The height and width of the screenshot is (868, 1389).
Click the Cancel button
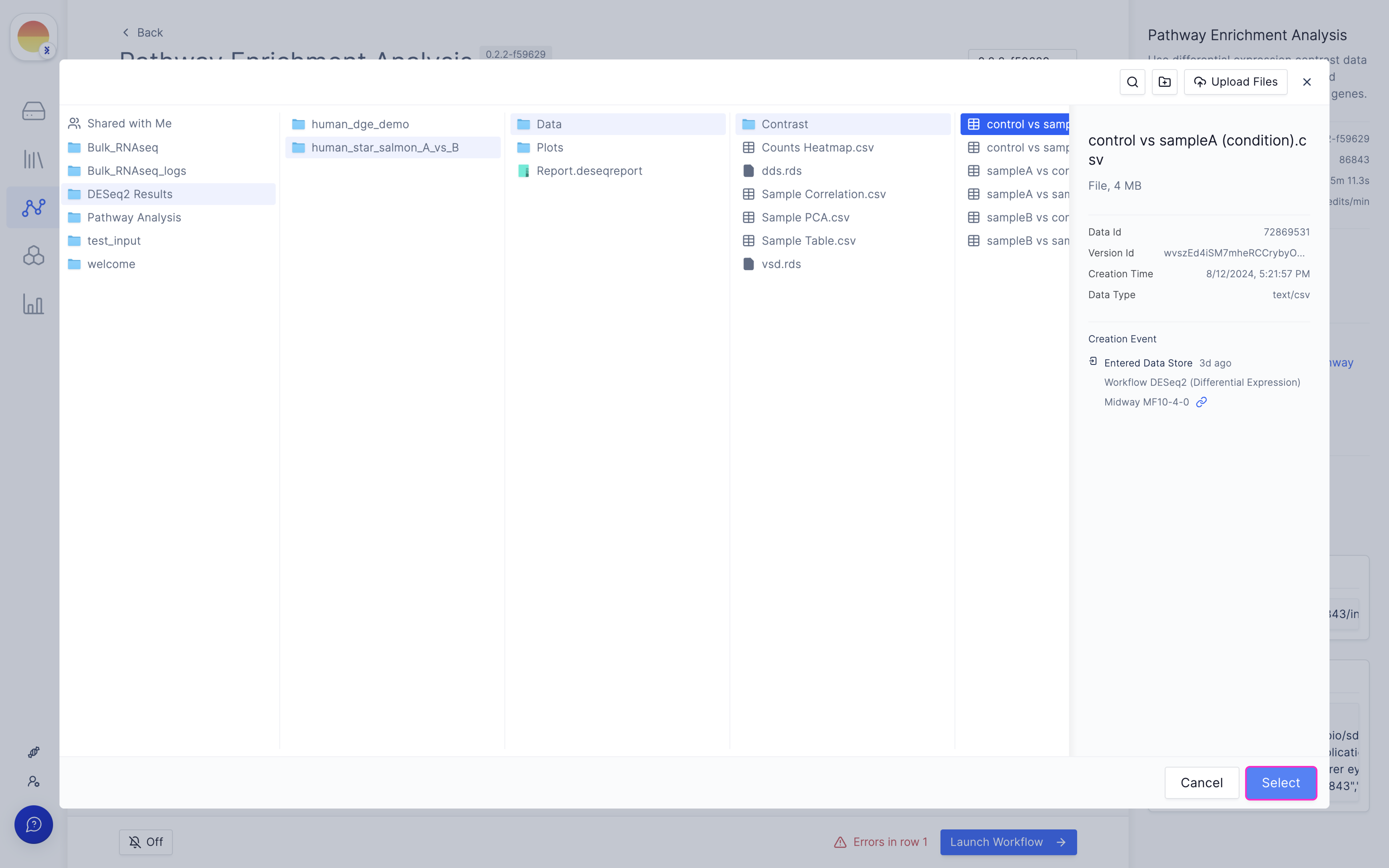pos(1201,783)
